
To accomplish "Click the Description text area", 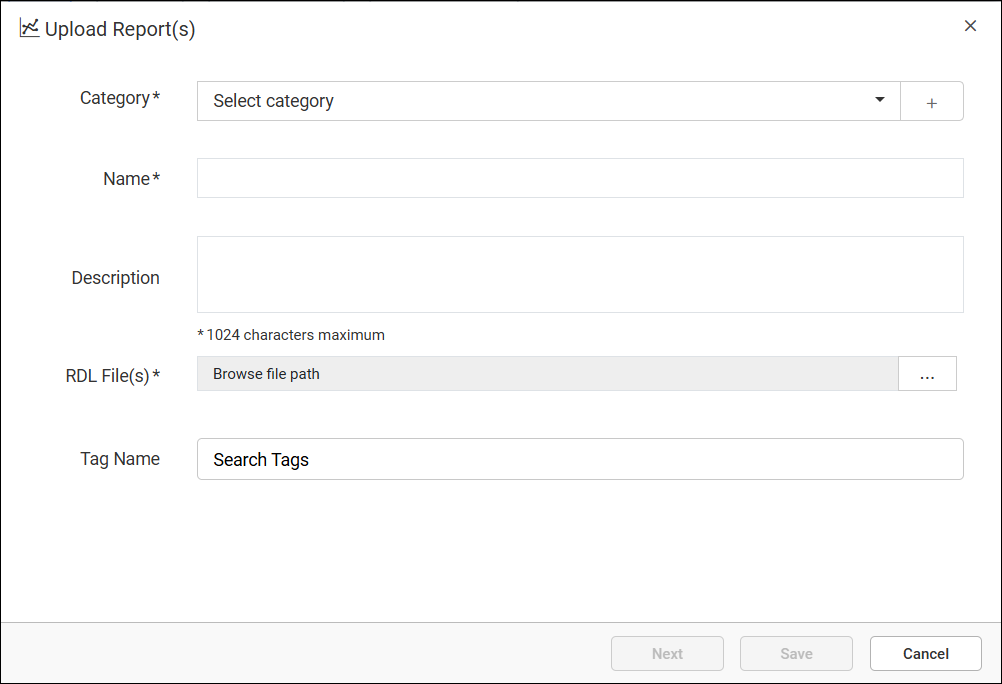I will [580, 273].
